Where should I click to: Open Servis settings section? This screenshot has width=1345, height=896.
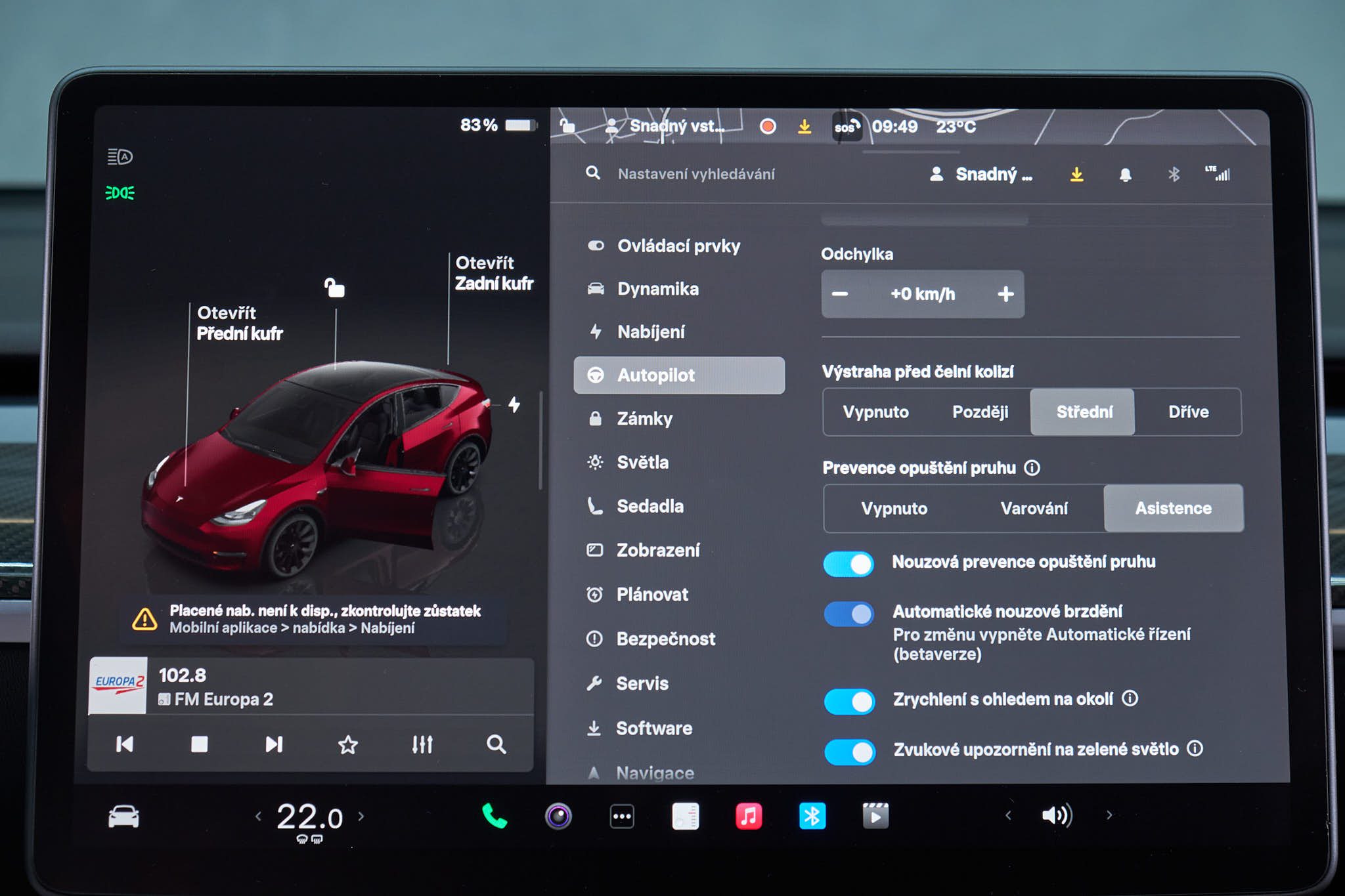(x=679, y=683)
